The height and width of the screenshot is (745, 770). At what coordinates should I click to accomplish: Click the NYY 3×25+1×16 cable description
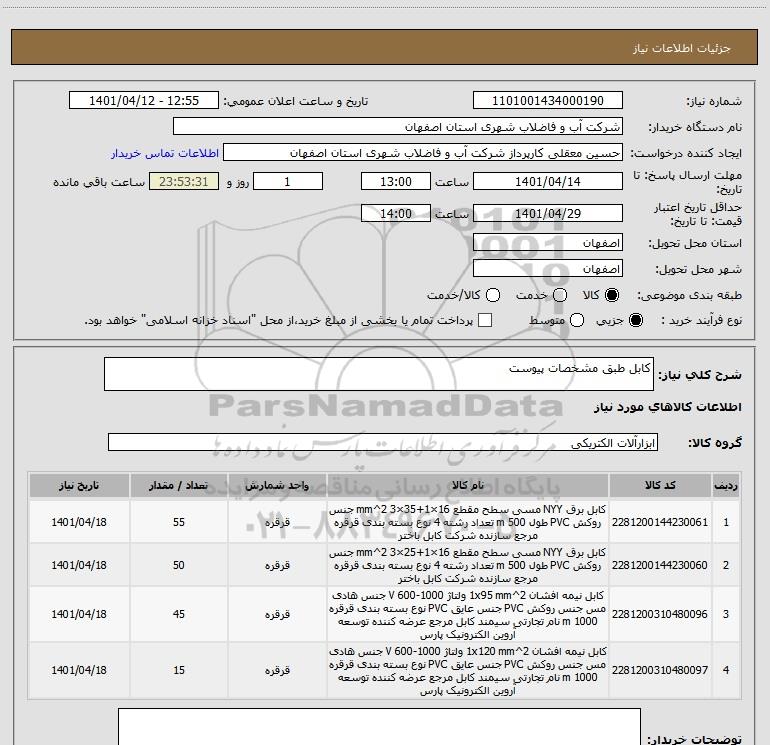(468, 565)
